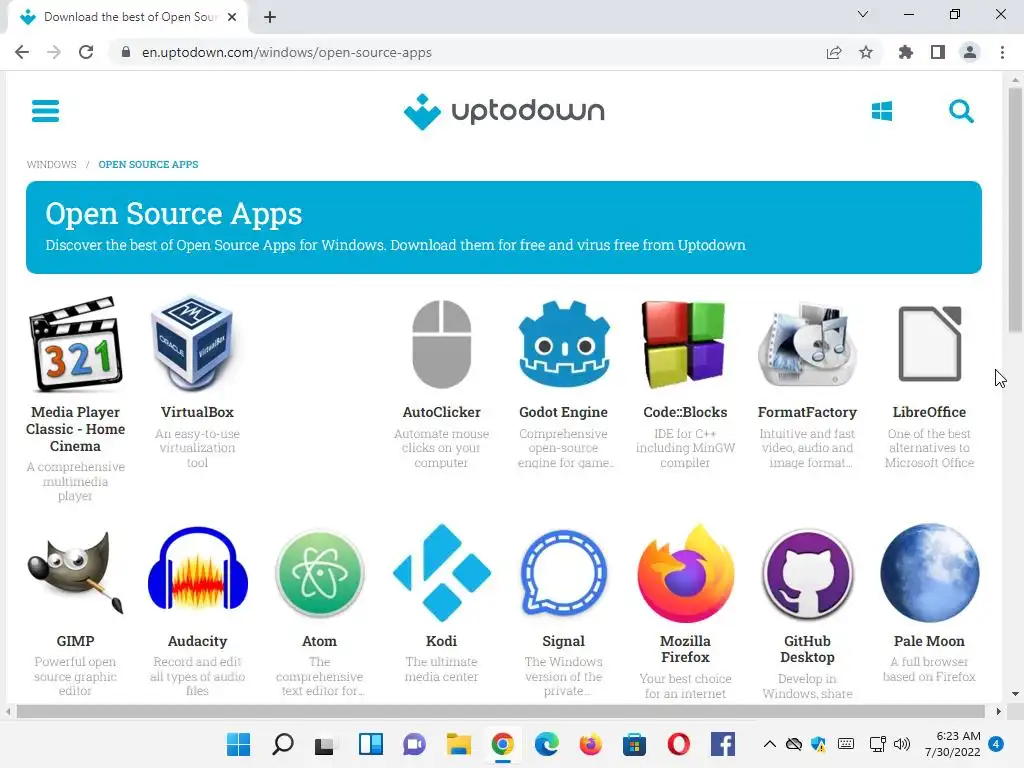Open the Media Player Classic app icon
This screenshot has width=1024, height=768.
[76, 344]
